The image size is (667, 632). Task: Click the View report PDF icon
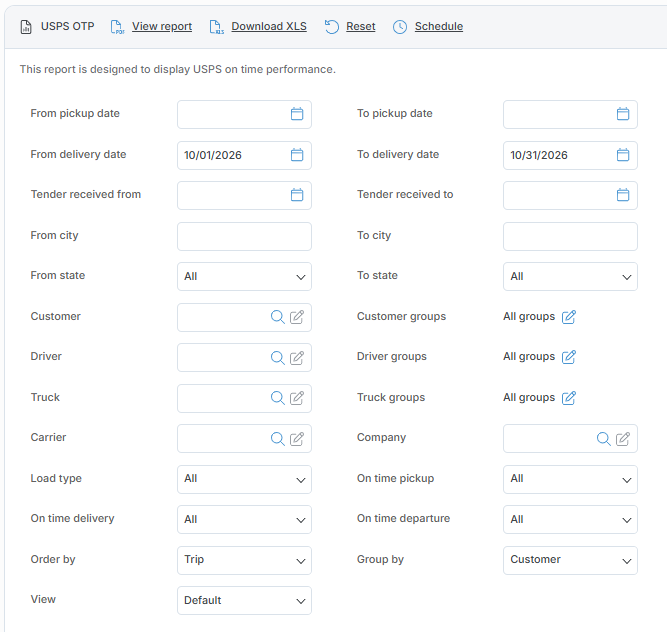pos(117,27)
